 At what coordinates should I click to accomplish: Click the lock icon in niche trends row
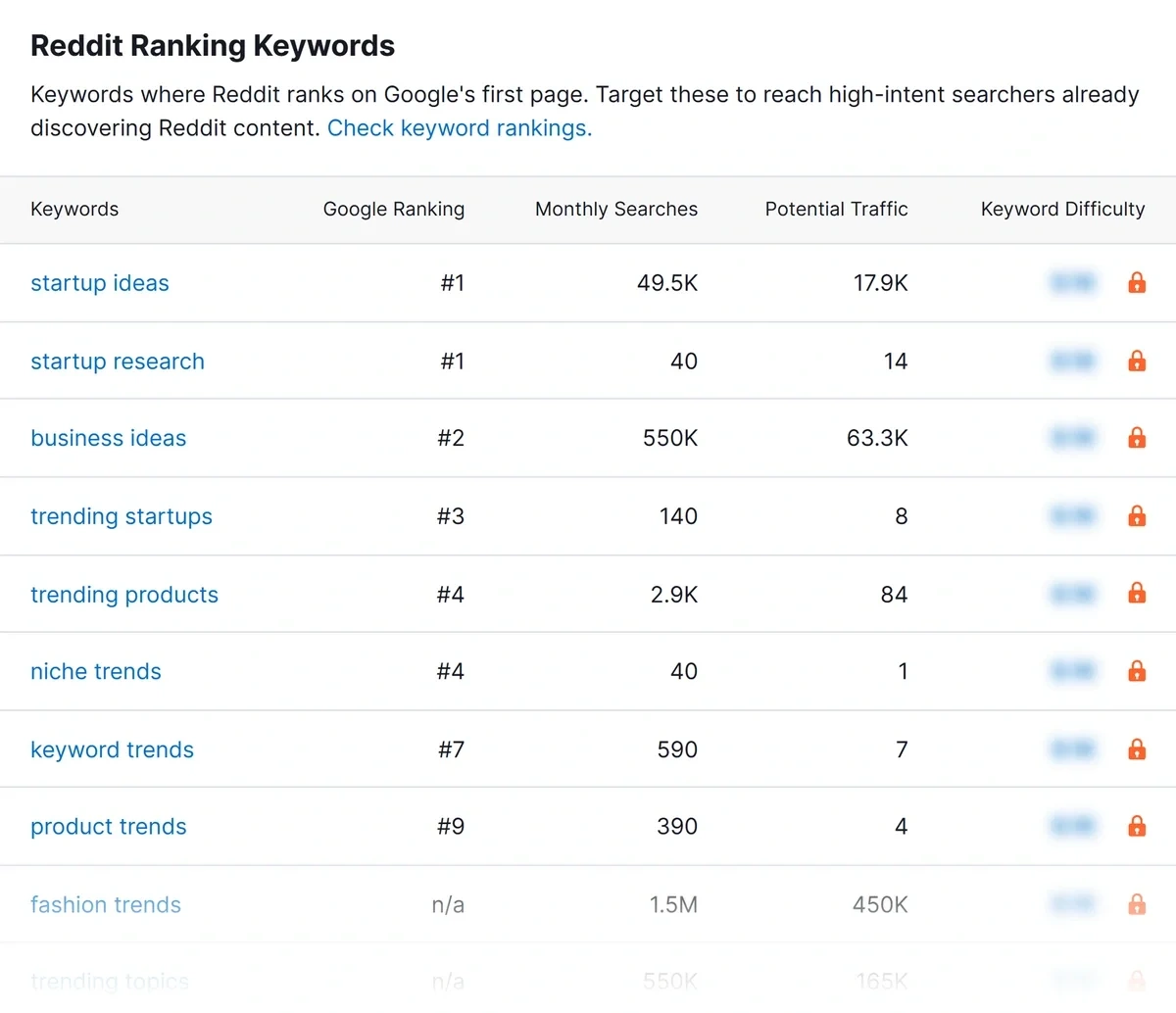pyautogui.click(x=1137, y=671)
